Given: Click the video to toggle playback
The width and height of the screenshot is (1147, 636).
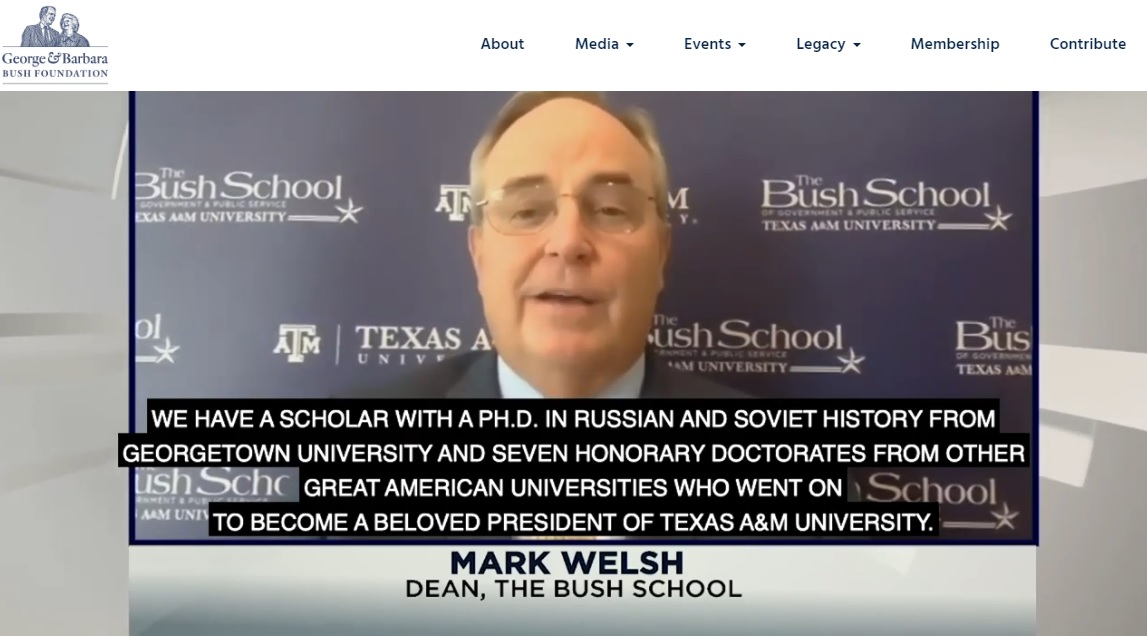Looking at the screenshot, I should point(583,317).
